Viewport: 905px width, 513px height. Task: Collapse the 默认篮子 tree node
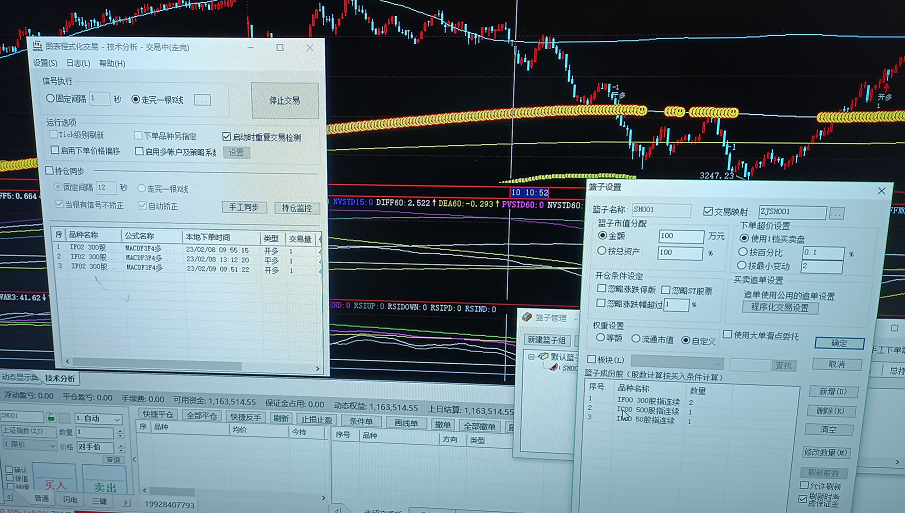531,356
